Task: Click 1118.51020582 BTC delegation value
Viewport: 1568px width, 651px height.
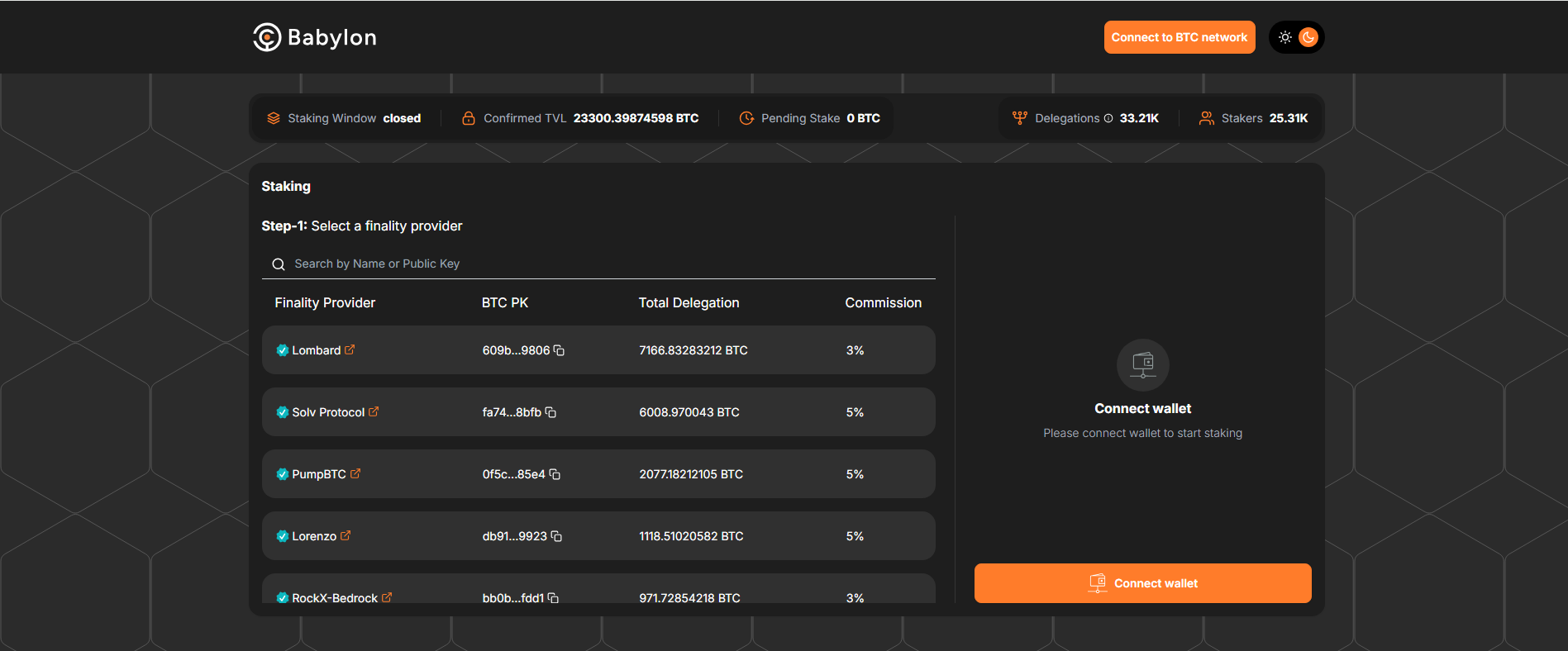Action: tap(691, 536)
